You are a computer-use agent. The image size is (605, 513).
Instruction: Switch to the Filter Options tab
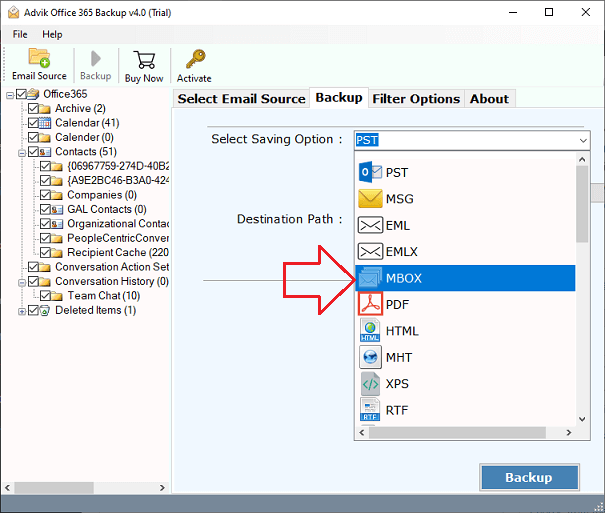[x=416, y=99]
